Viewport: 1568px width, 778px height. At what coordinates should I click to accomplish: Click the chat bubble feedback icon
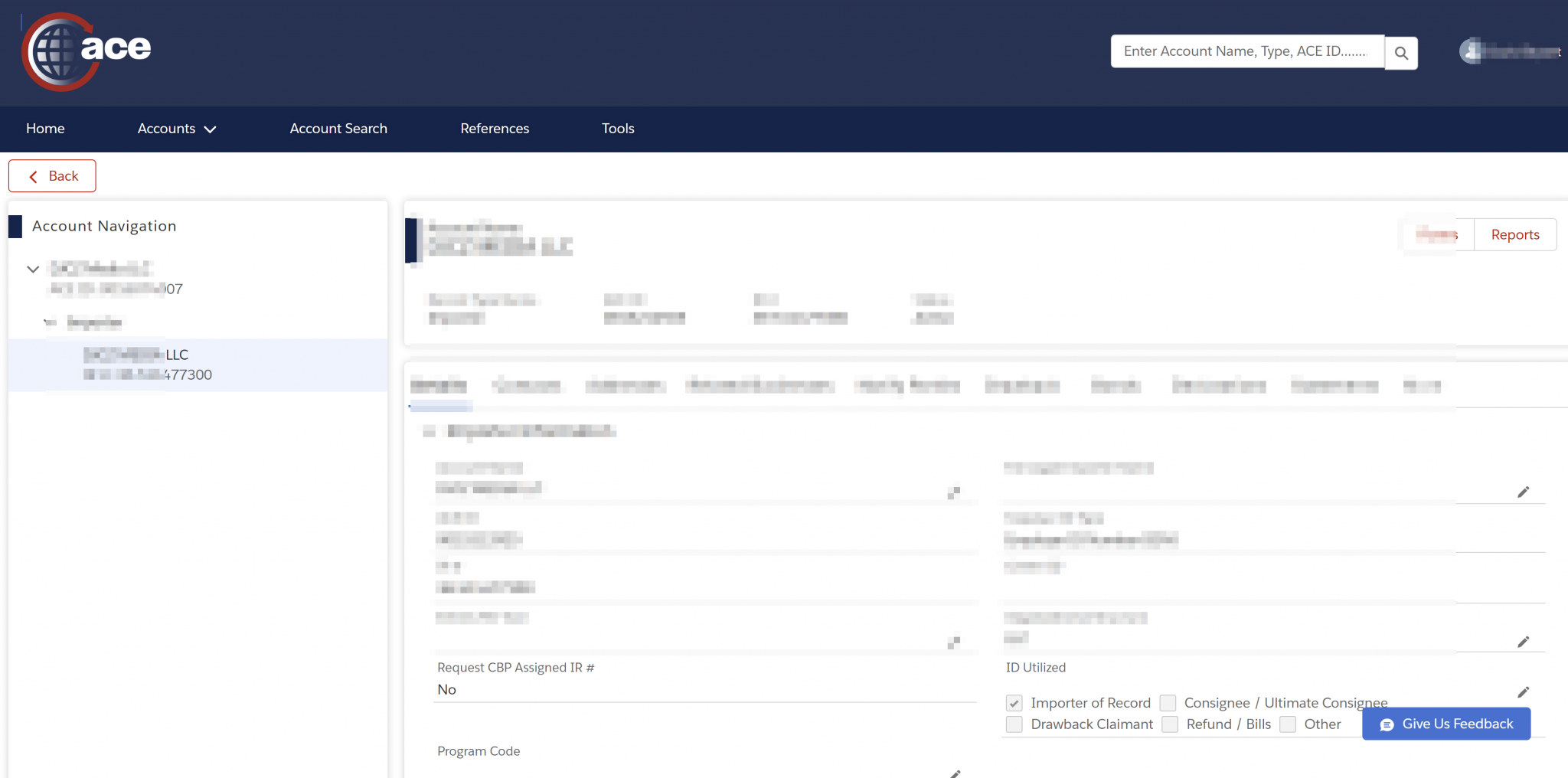pyautogui.click(x=1387, y=724)
